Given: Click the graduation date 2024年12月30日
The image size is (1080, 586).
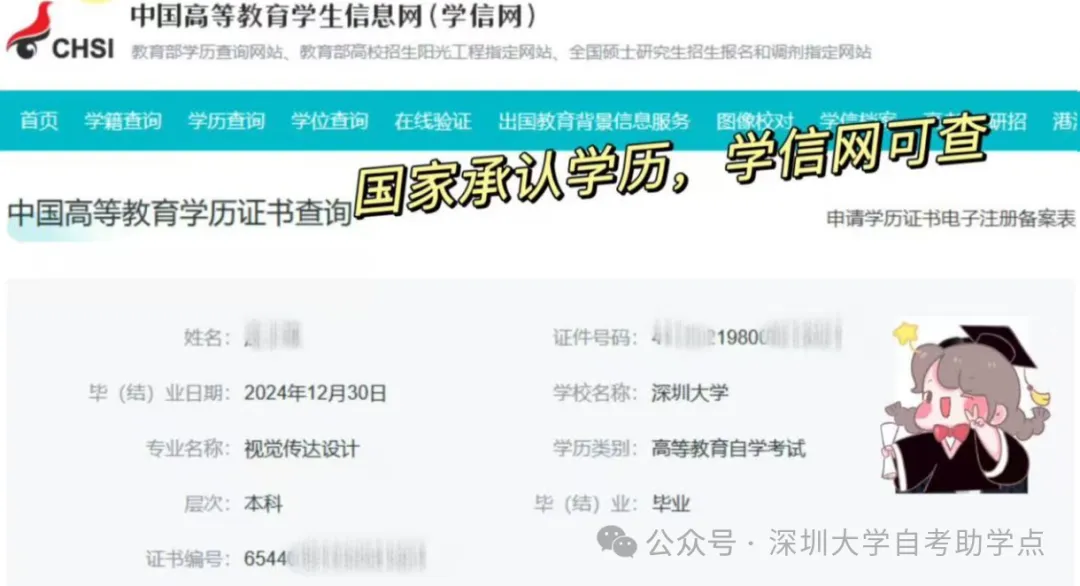Looking at the screenshot, I should [x=315, y=393].
